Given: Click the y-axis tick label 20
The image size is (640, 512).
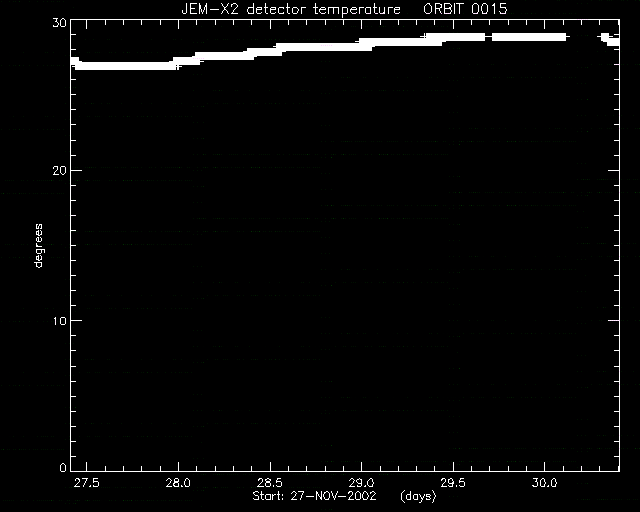Looking at the screenshot, I should pyautogui.click(x=59, y=171).
